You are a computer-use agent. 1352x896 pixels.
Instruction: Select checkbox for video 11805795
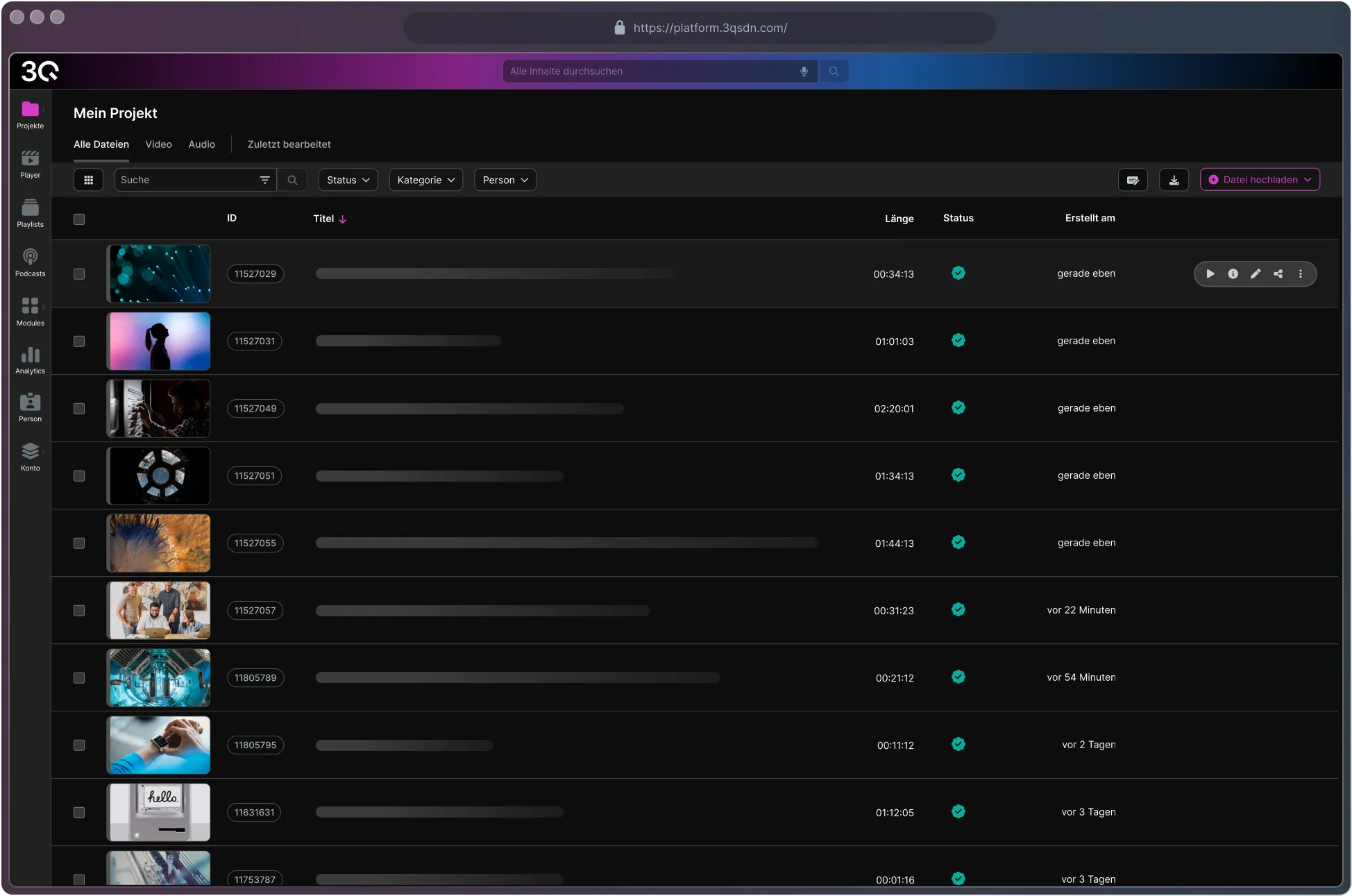79,745
